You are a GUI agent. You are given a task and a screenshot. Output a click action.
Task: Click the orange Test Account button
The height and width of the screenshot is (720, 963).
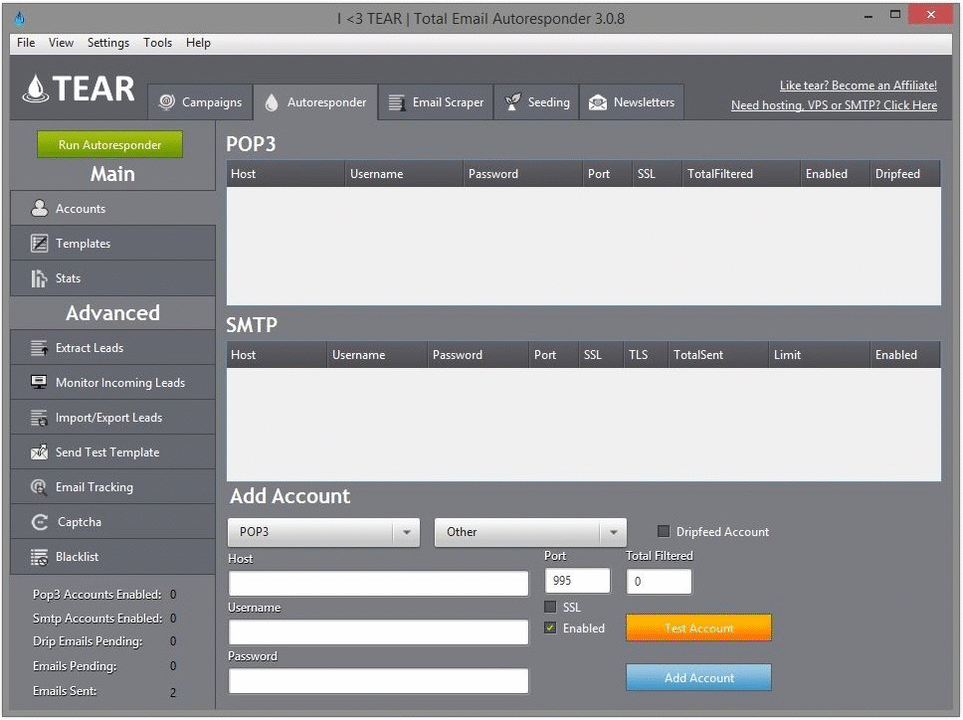[699, 628]
